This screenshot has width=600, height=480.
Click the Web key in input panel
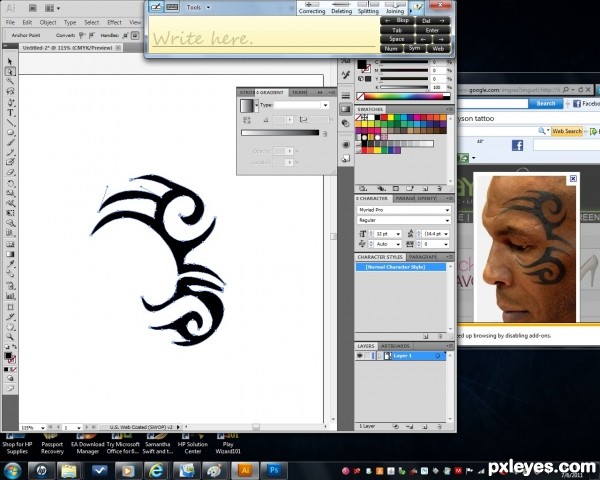[x=438, y=49]
